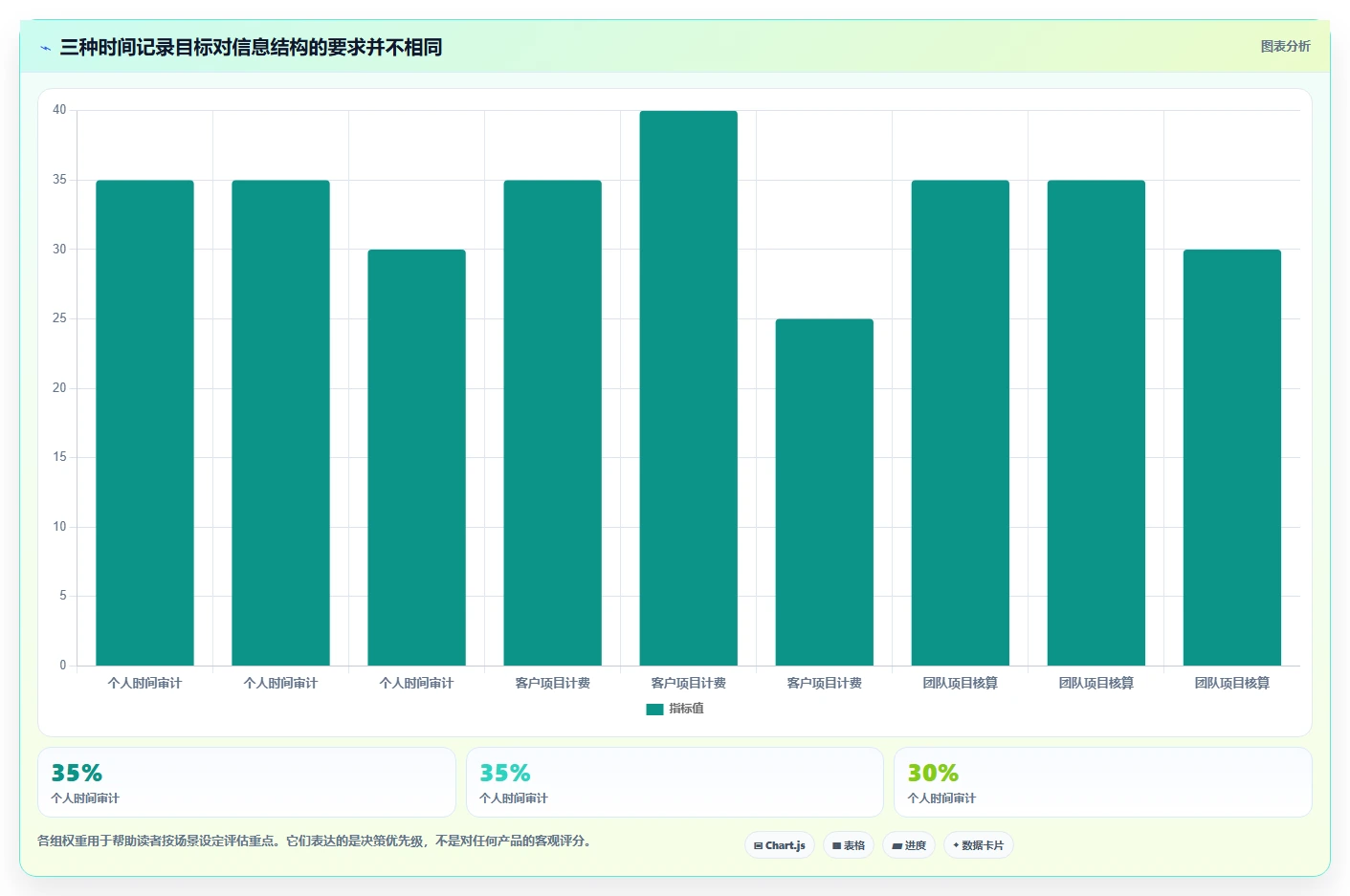Select the card title 三种时间记录目标对信息结构的要求并不相同
Viewport: 1350px width, 896px height.
pos(251,47)
